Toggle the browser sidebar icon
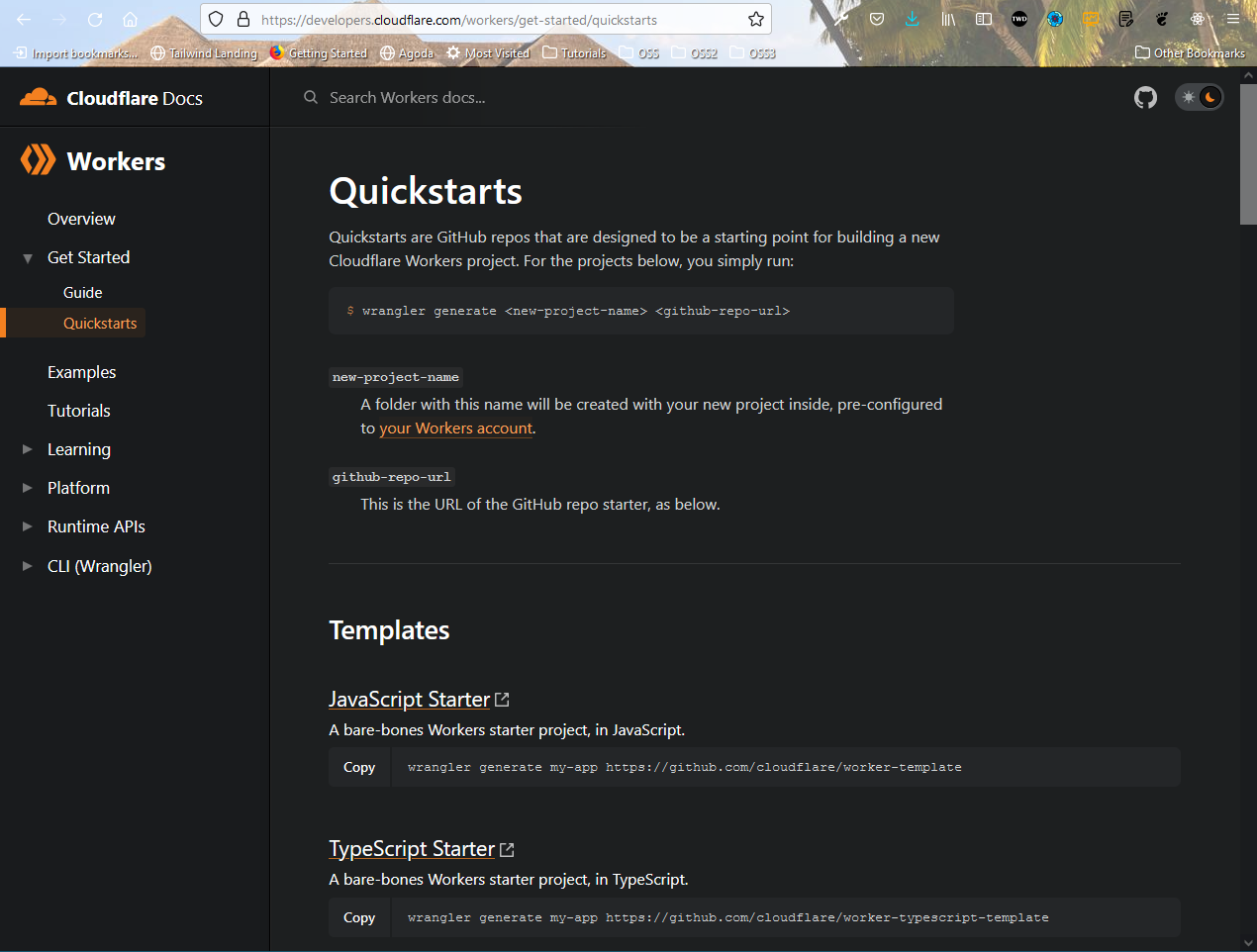Image resolution: width=1257 pixels, height=952 pixels. [x=984, y=19]
